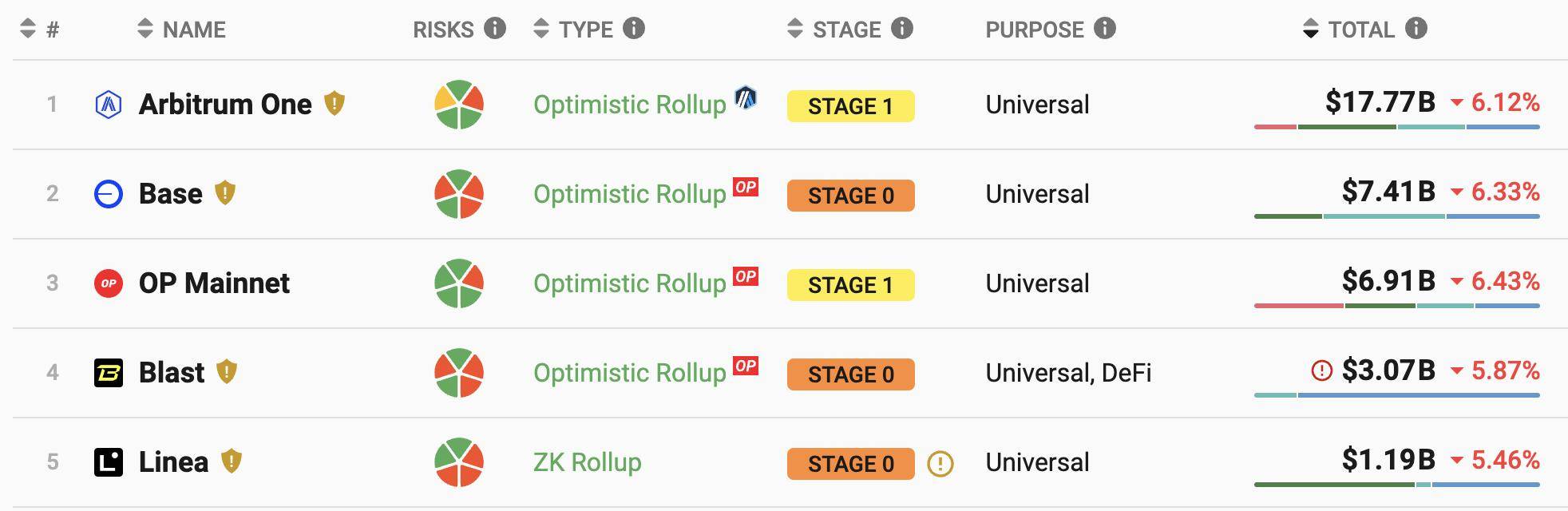Click the Arbitrum stack icon beside Optimistic Rollup

[x=746, y=98]
